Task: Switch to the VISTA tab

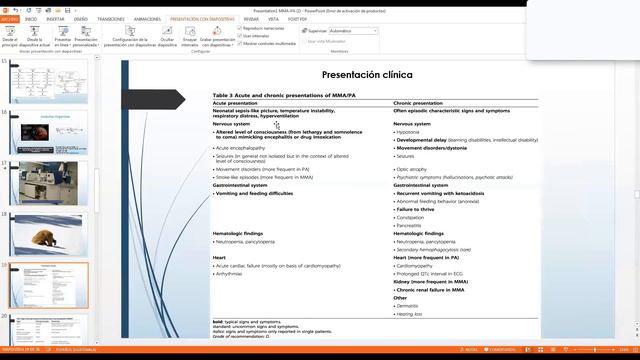Action: [x=273, y=19]
